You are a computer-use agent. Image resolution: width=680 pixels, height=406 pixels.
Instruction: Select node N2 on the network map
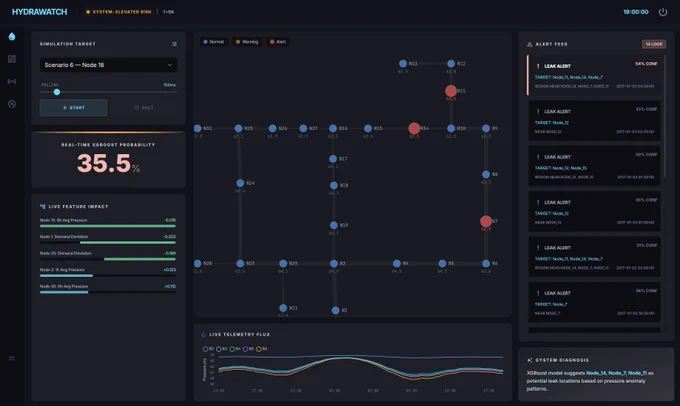point(335,310)
